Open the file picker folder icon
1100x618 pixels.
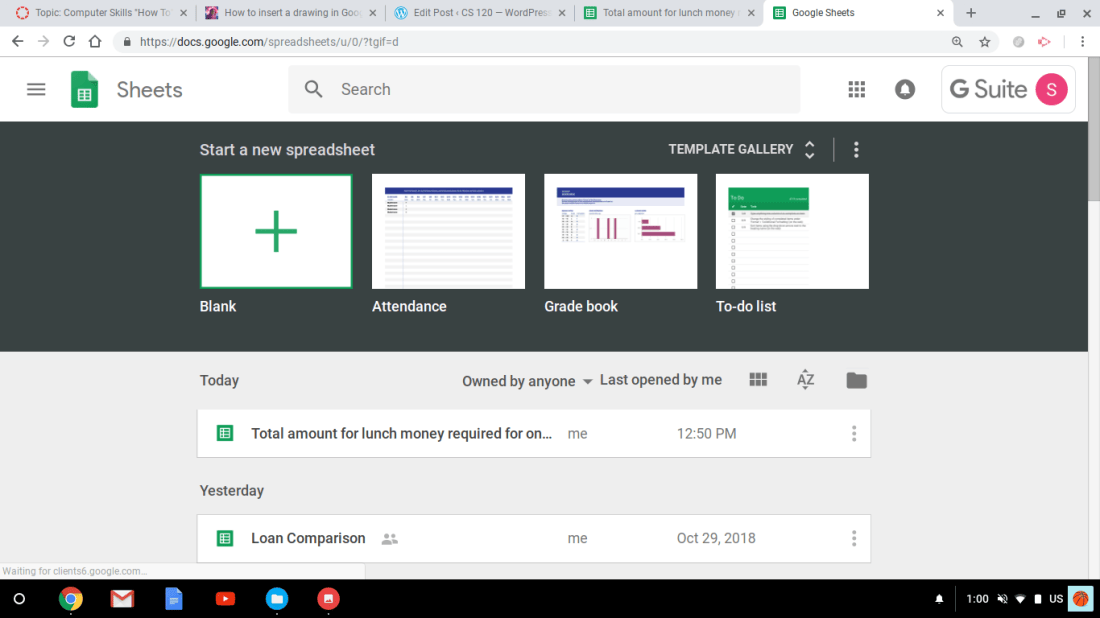[x=857, y=380]
